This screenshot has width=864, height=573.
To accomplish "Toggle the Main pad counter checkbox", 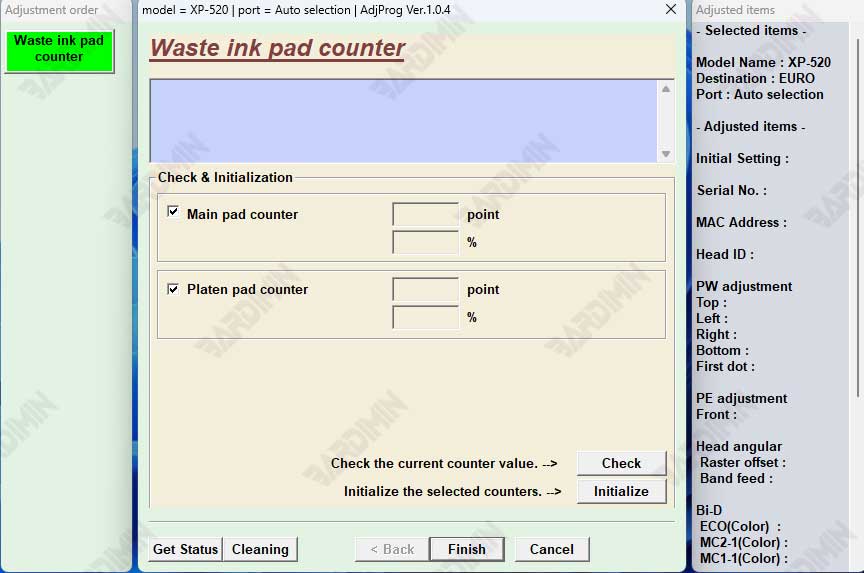I will click(173, 213).
